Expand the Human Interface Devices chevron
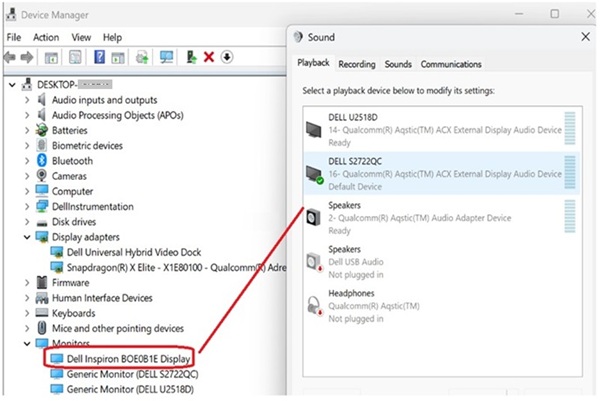The height and width of the screenshot is (401, 600). coord(27,298)
